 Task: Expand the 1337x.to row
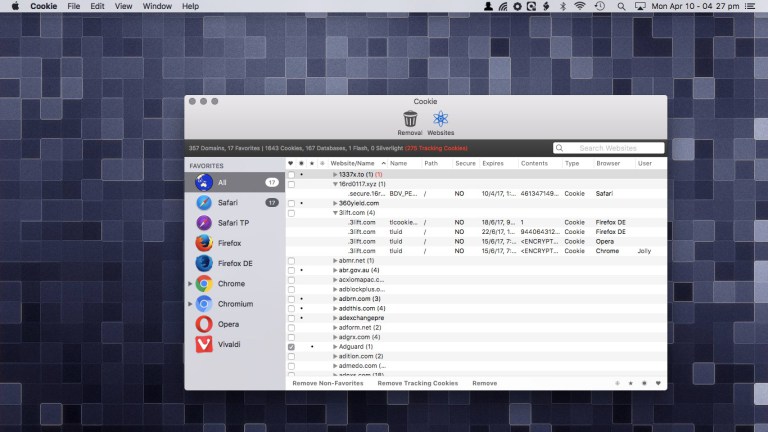pyautogui.click(x=335, y=174)
